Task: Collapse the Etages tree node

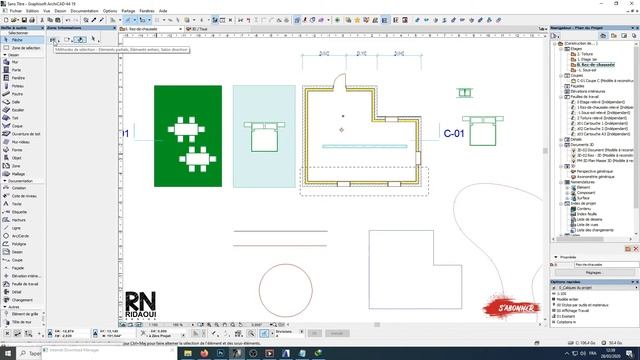Action: (x=561, y=49)
